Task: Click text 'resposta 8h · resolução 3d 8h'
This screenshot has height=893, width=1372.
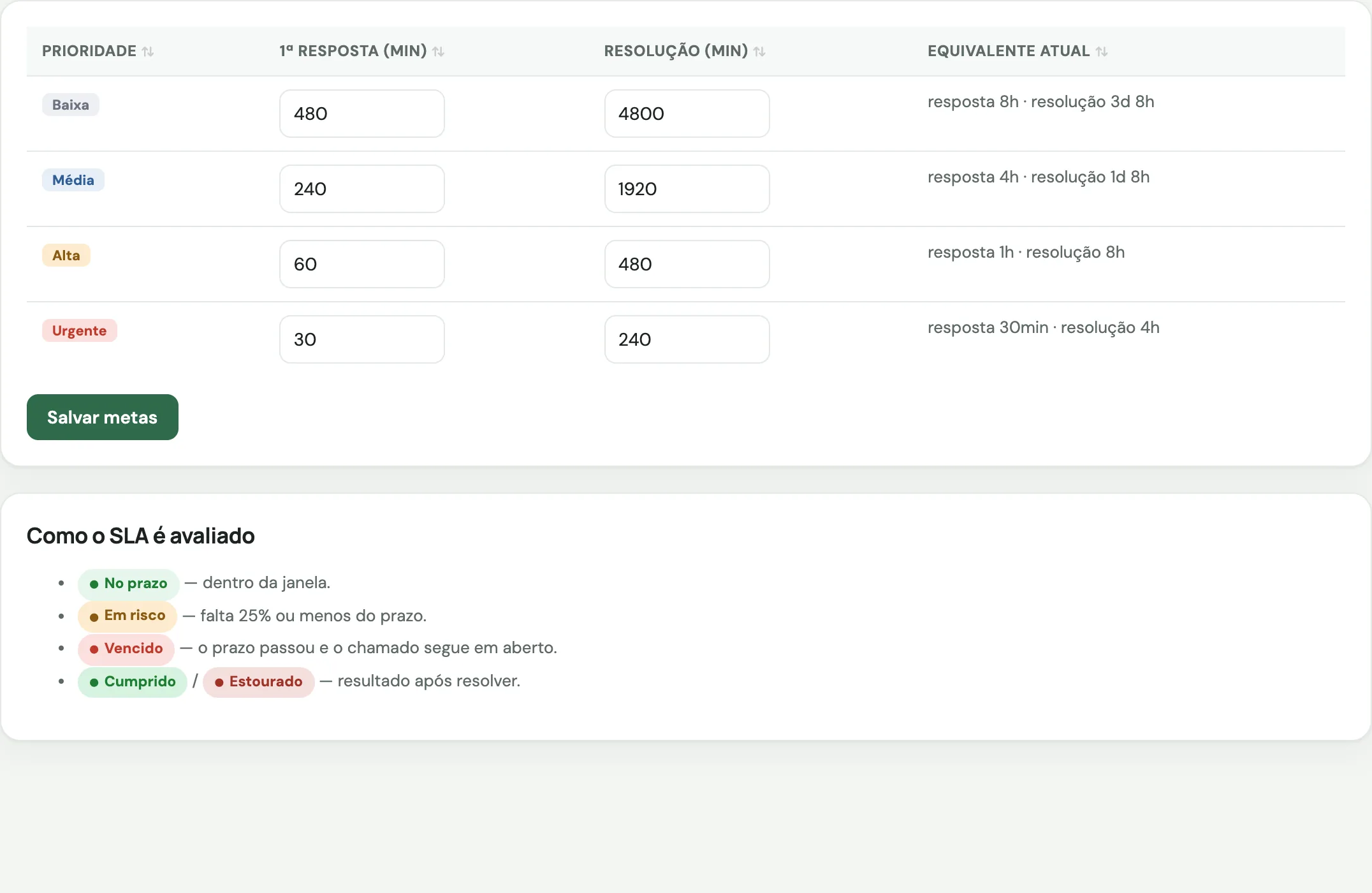Action: (1041, 101)
